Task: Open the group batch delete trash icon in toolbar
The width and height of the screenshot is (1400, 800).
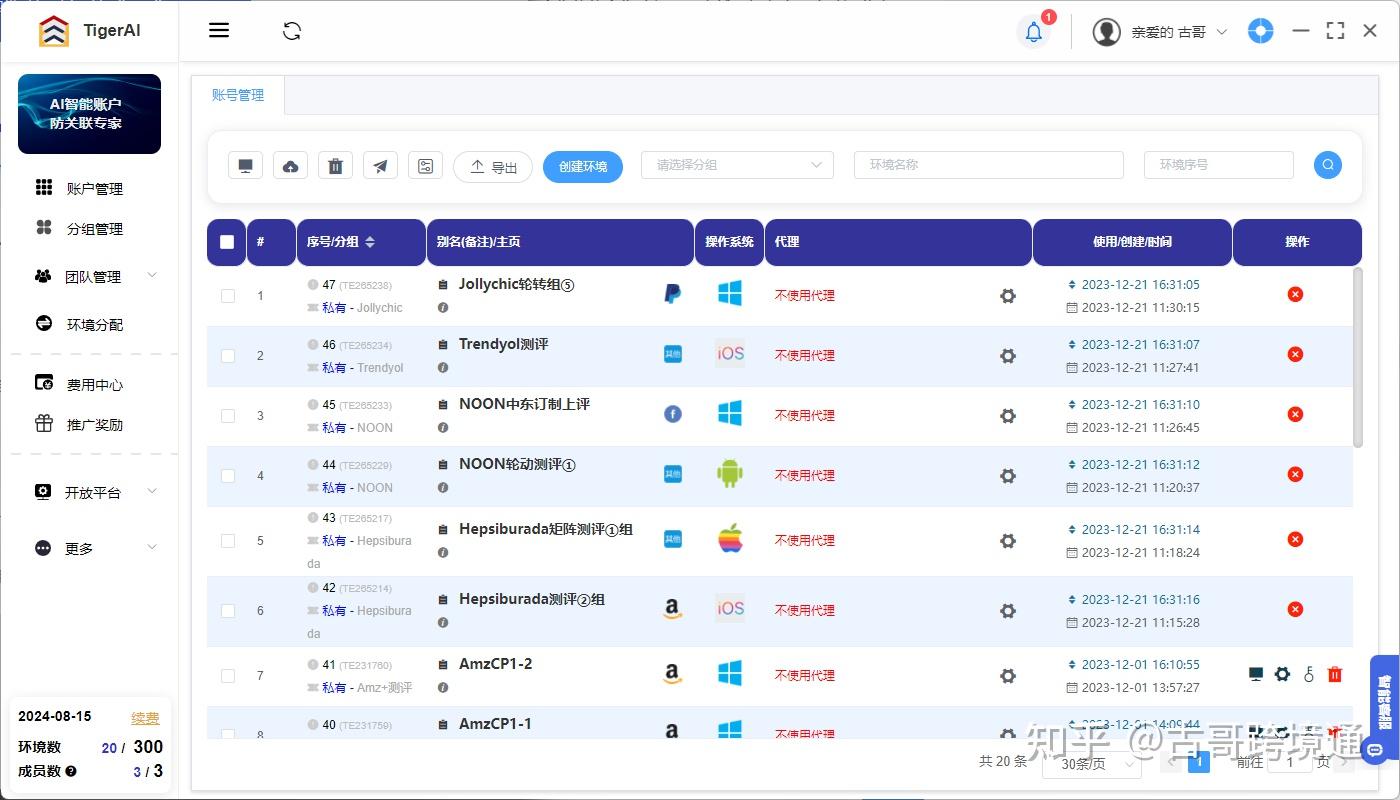Action: pyautogui.click(x=335, y=165)
